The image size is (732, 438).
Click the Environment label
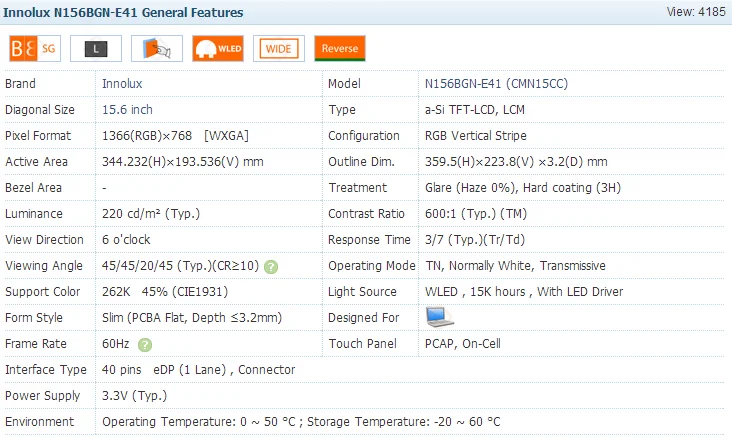(x=39, y=422)
